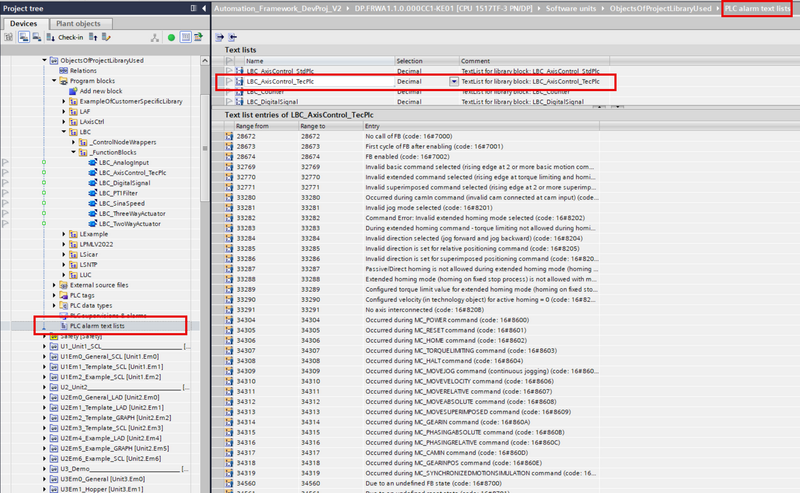This screenshot has height=493, width=800.
Task: Click the Check-in toolbar button
Action: click(65, 37)
